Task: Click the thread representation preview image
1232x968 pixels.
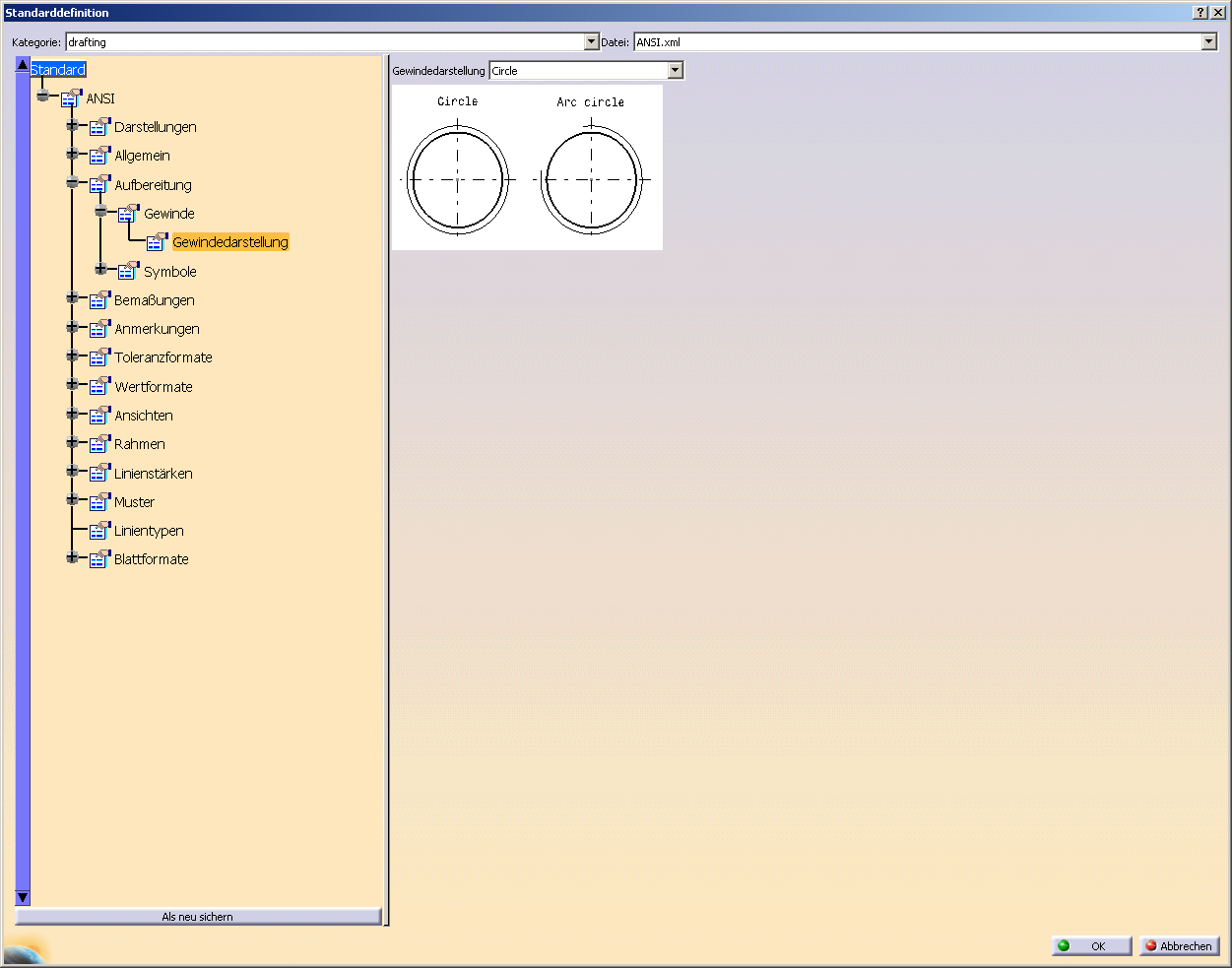Action: (528, 167)
